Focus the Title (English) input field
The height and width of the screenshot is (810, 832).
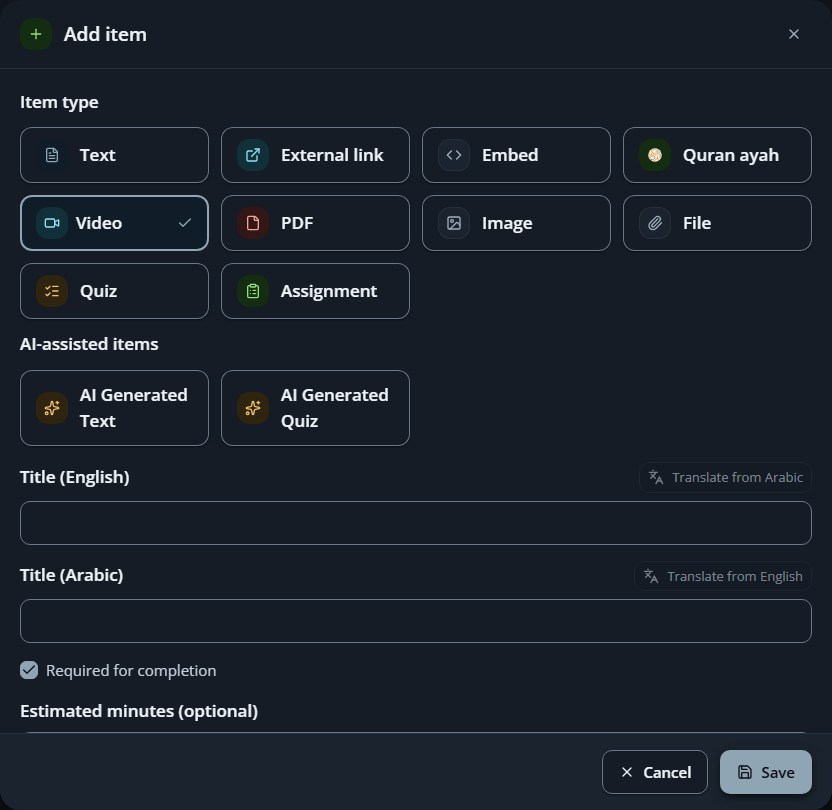[415, 523]
